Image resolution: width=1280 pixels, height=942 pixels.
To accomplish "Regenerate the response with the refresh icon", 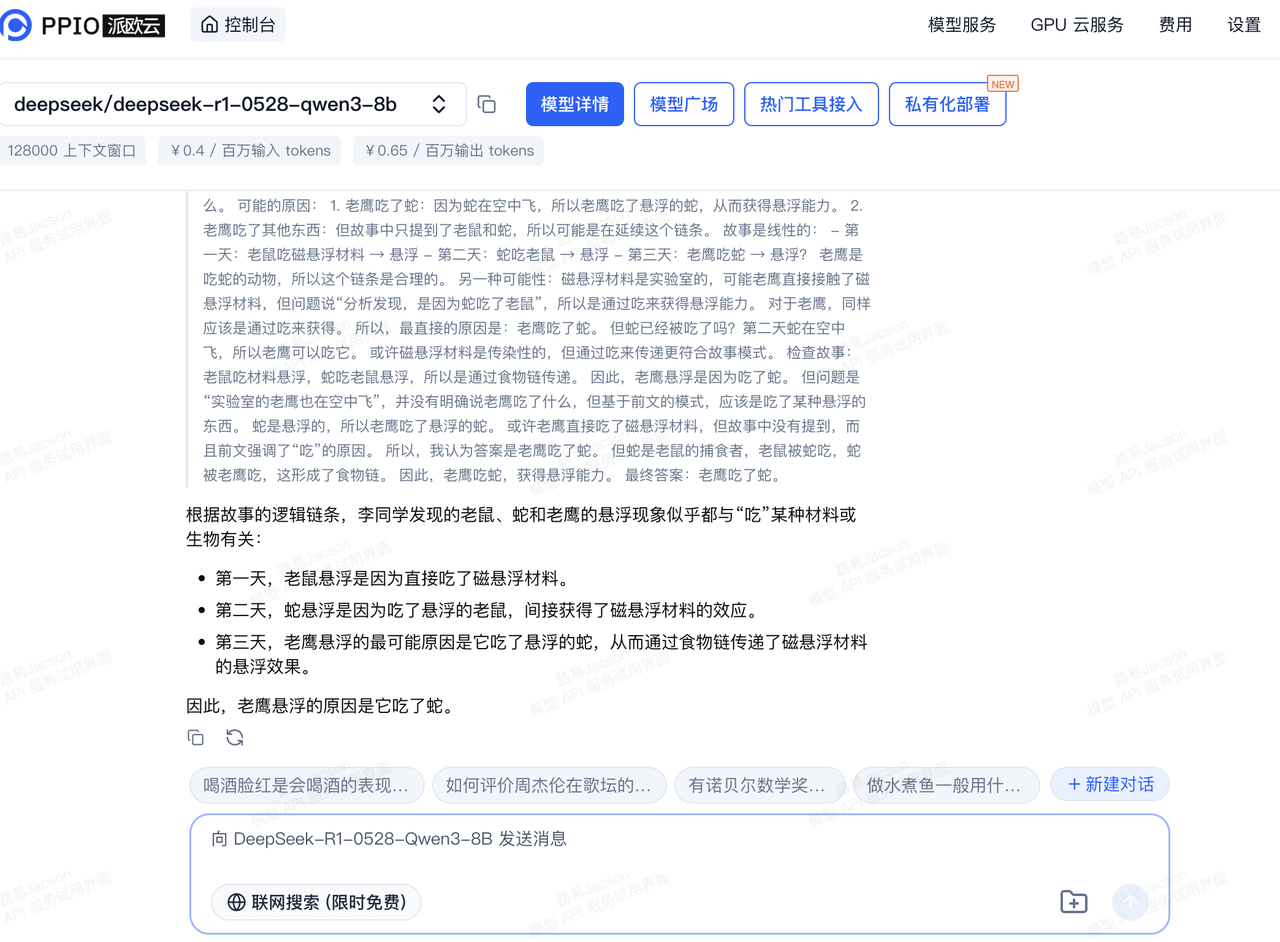I will click(x=235, y=738).
